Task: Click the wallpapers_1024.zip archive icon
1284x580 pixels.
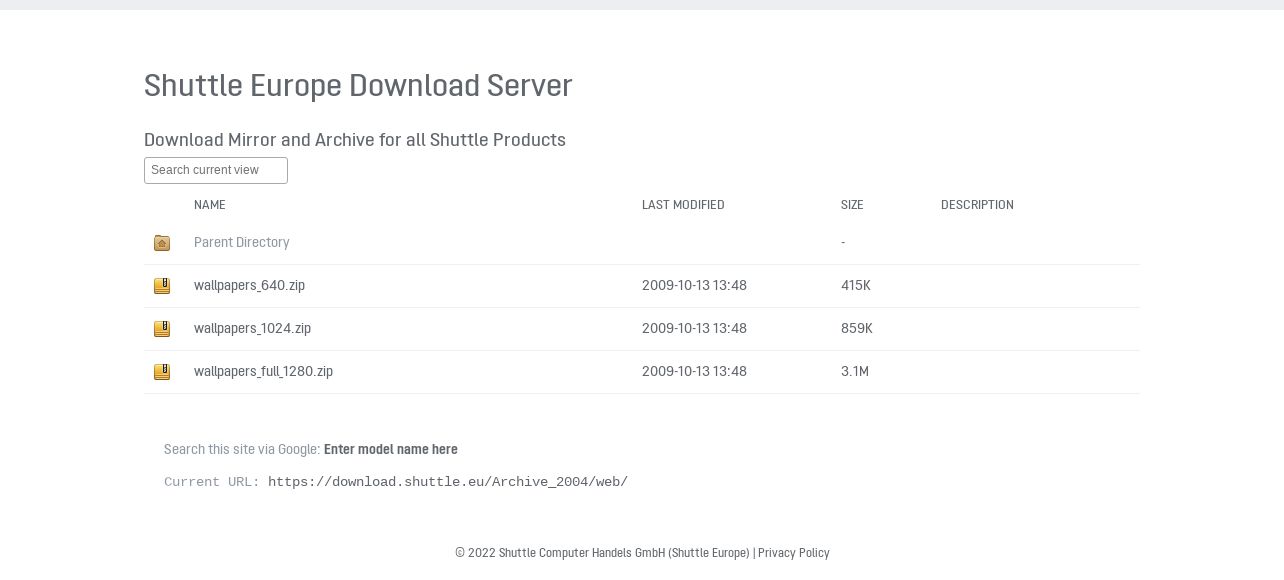Action: click(x=162, y=329)
